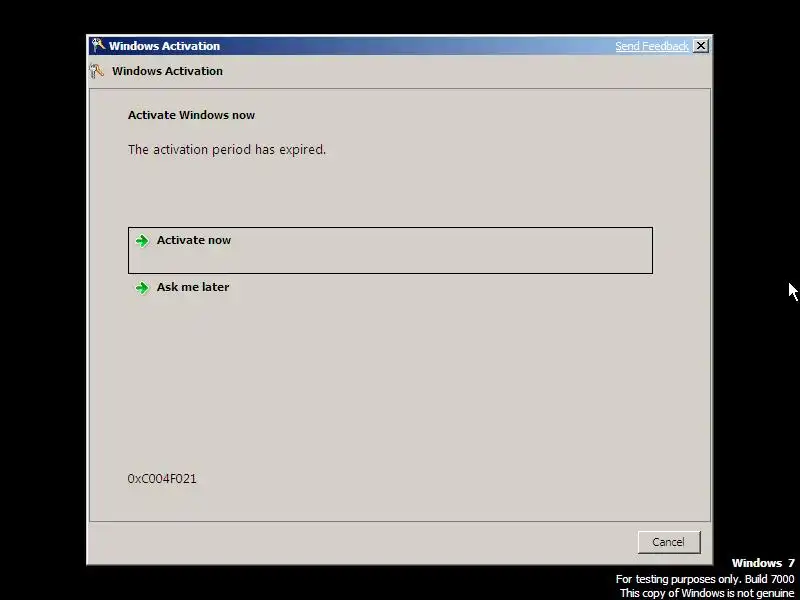Click the keys icon in the title bar

click(x=98, y=45)
